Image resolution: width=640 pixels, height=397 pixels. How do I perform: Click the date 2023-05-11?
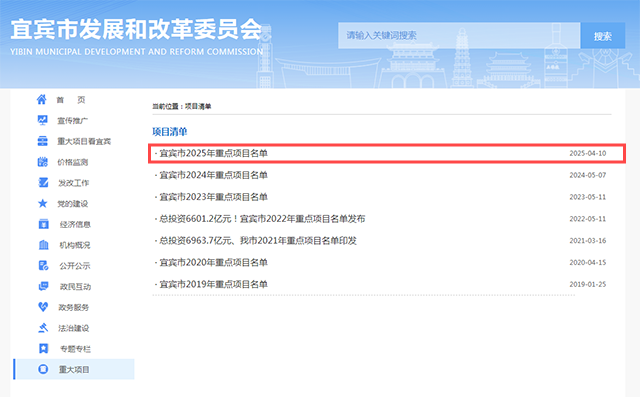[x=588, y=197]
